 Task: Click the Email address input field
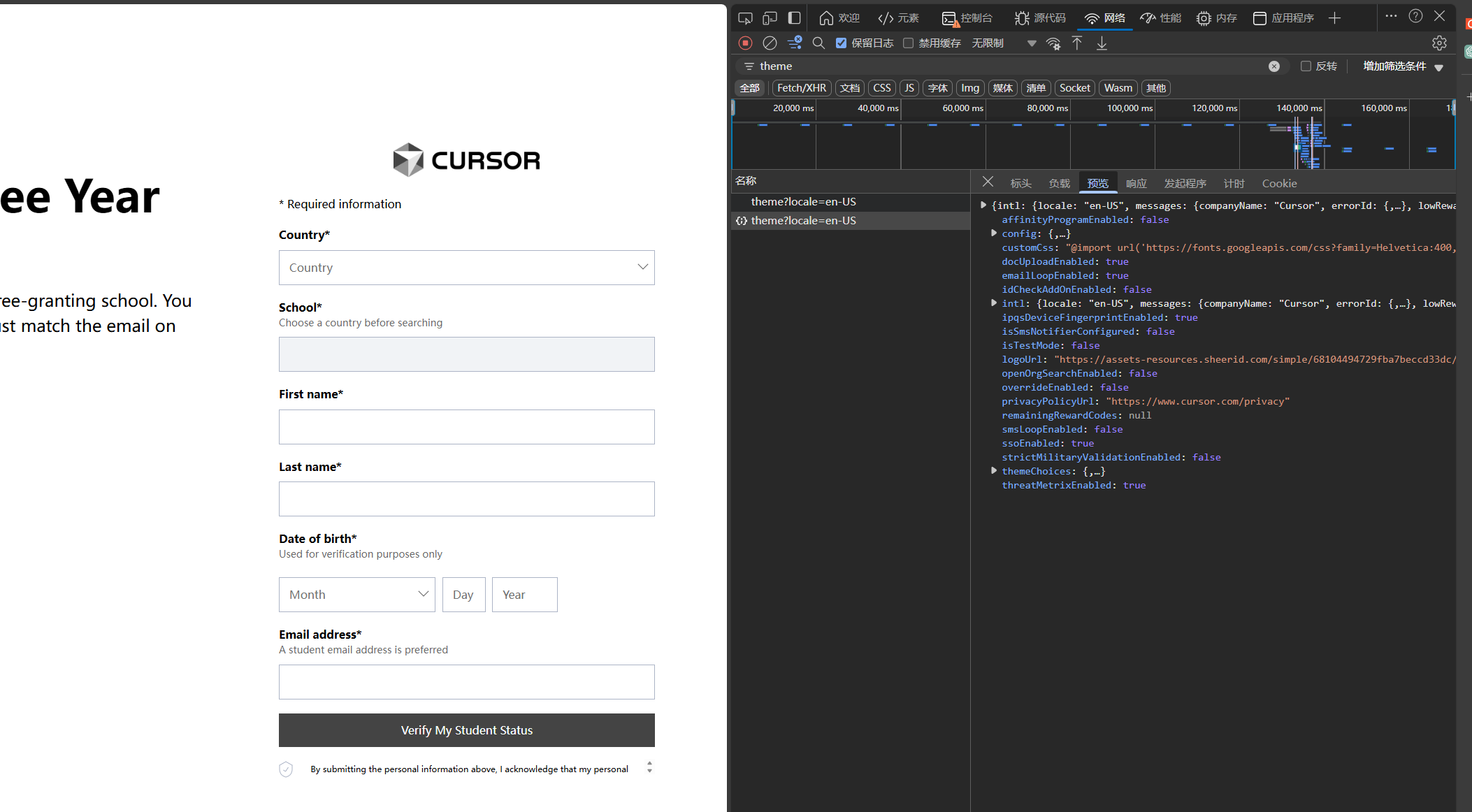click(466, 682)
